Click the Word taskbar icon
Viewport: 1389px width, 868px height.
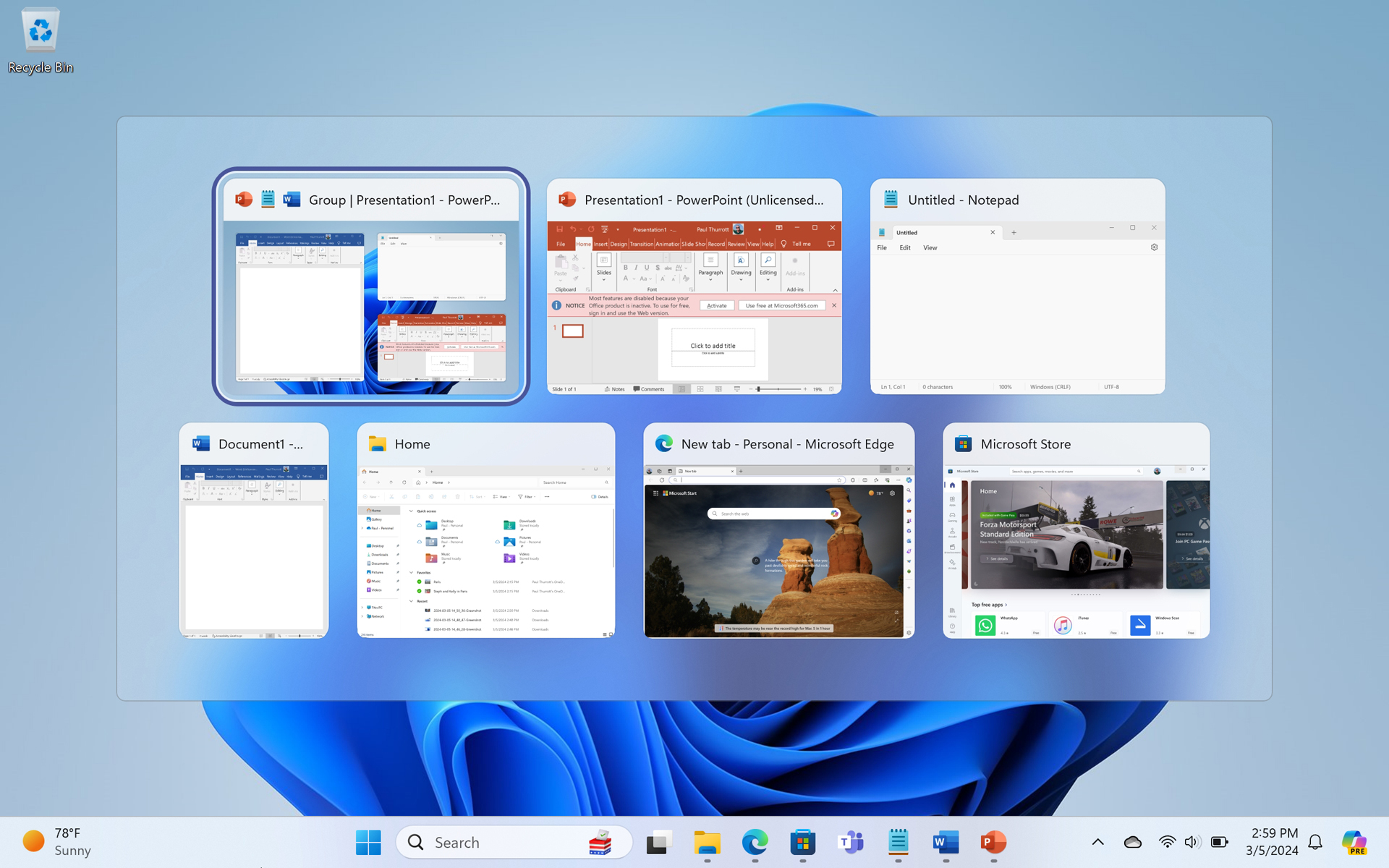[x=946, y=842]
